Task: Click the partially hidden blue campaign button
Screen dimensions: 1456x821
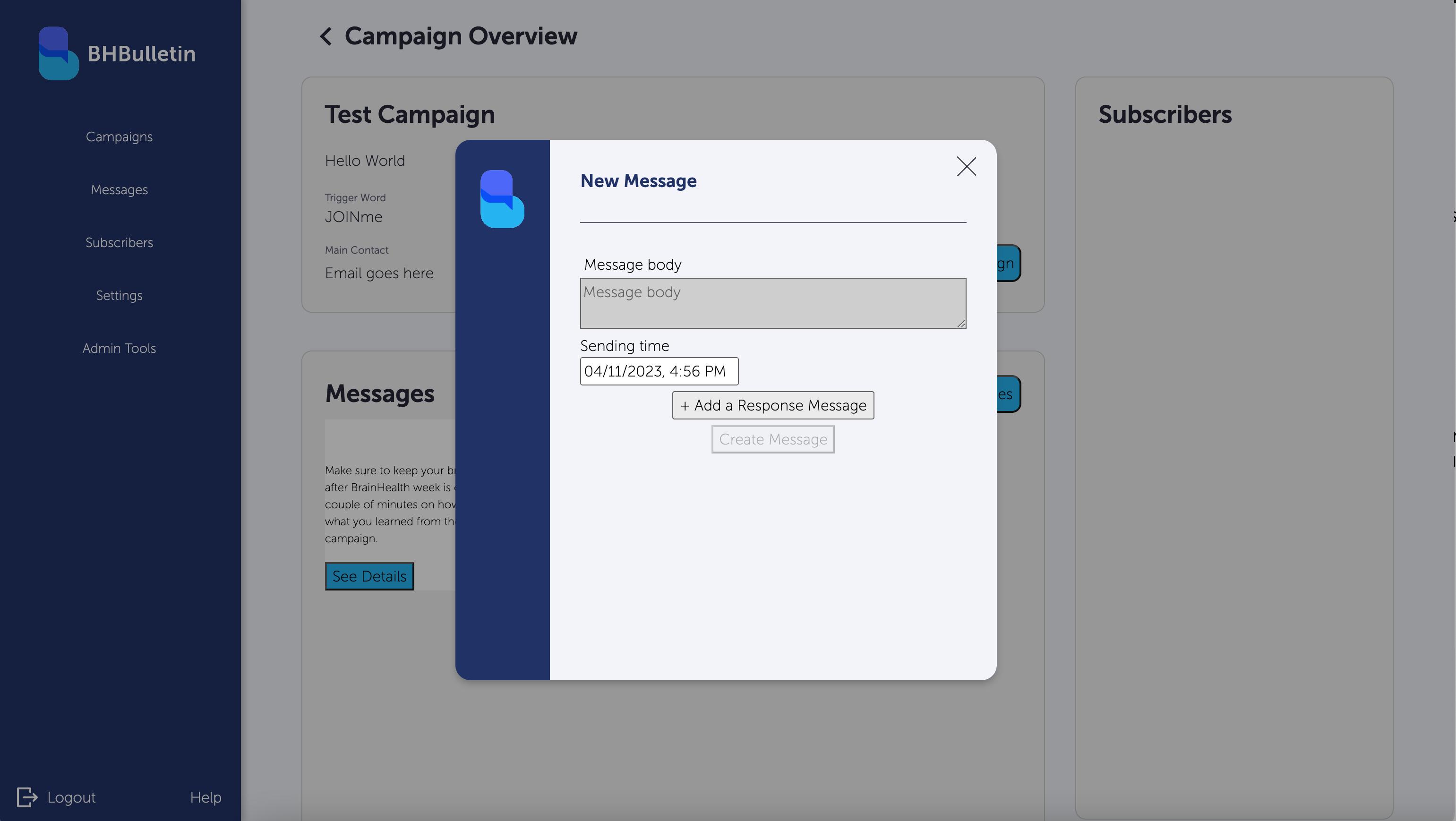Action: click(x=1008, y=263)
